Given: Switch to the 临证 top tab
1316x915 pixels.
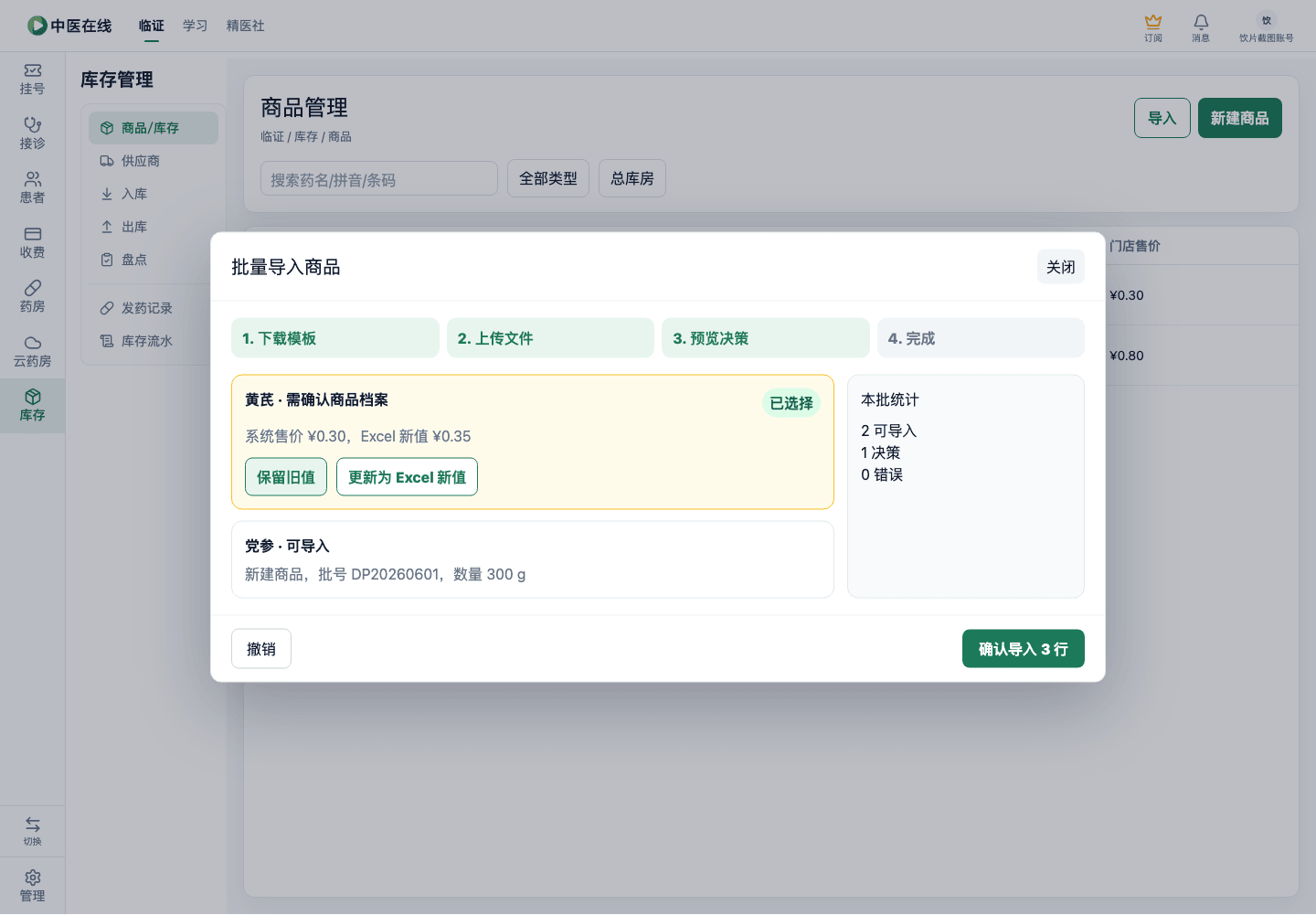Looking at the screenshot, I should [x=152, y=26].
